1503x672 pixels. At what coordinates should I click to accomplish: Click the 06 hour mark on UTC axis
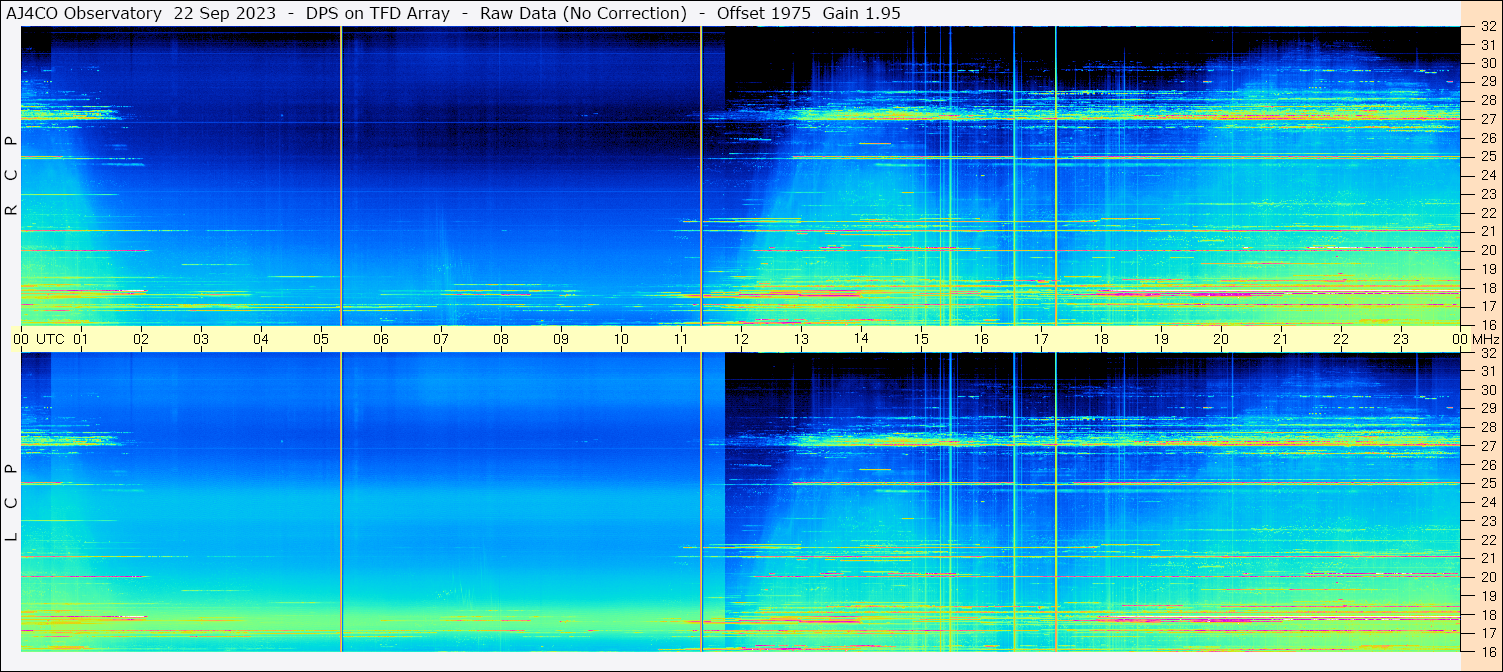click(x=381, y=339)
